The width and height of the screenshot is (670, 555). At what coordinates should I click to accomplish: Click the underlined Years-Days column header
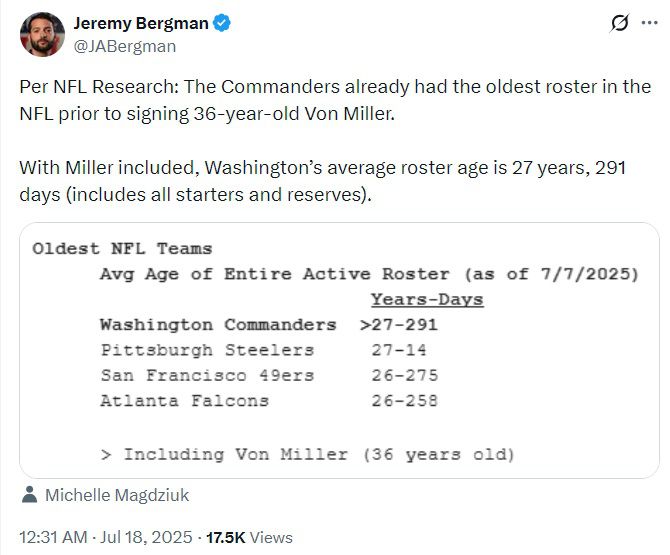(x=426, y=300)
